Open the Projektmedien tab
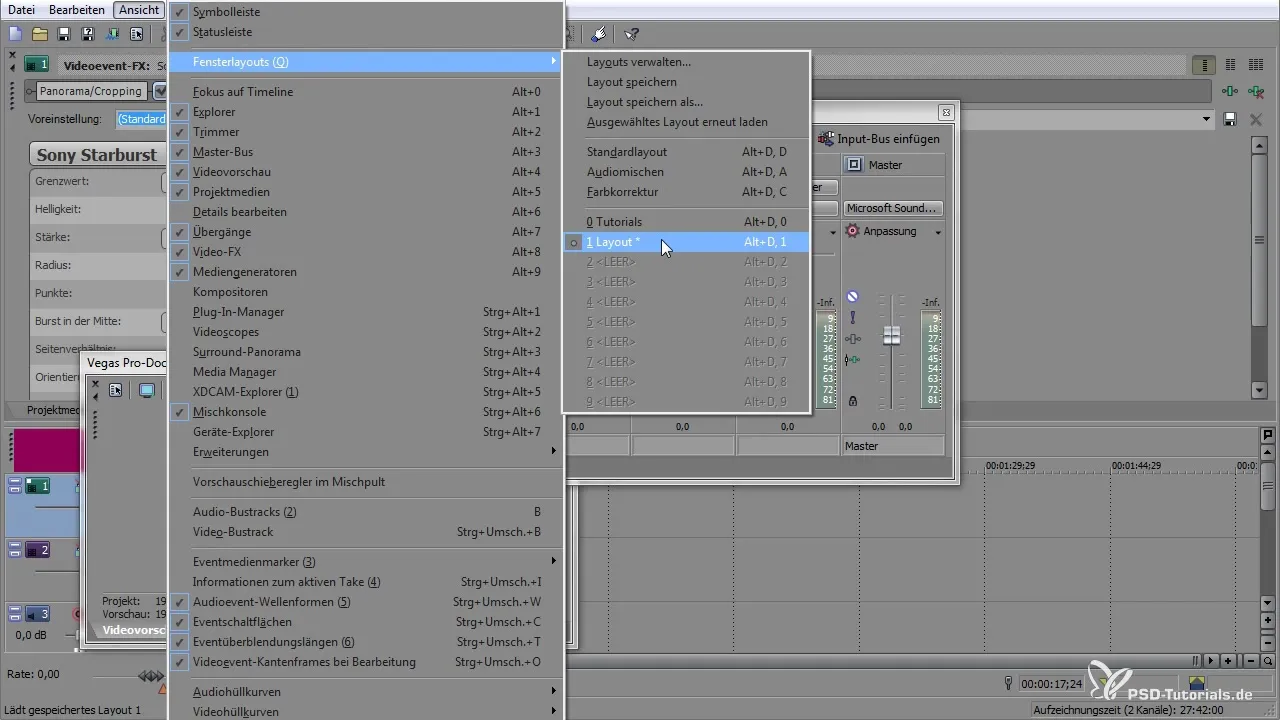The width and height of the screenshot is (1280, 720). click(54, 411)
